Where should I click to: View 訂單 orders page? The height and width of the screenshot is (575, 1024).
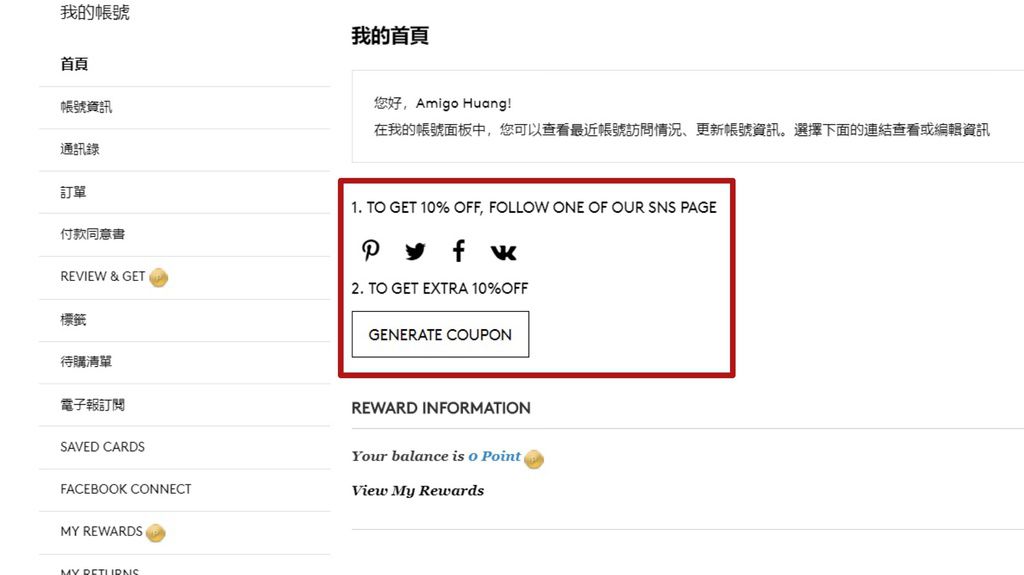pyautogui.click(x=73, y=192)
